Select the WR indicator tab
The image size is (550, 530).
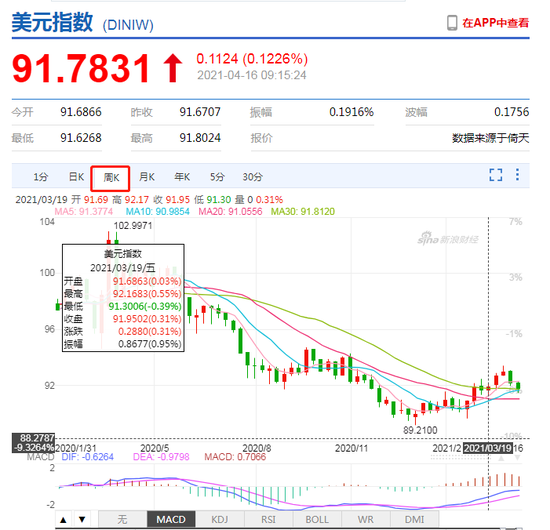tap(365, 519)
